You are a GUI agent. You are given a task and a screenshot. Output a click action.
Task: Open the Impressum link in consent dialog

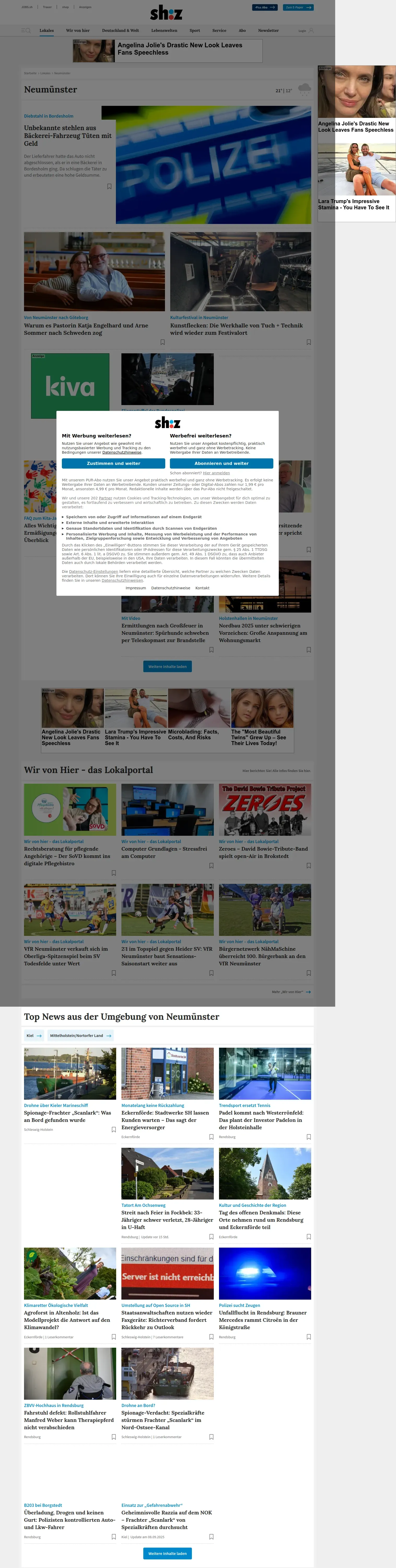136,588
